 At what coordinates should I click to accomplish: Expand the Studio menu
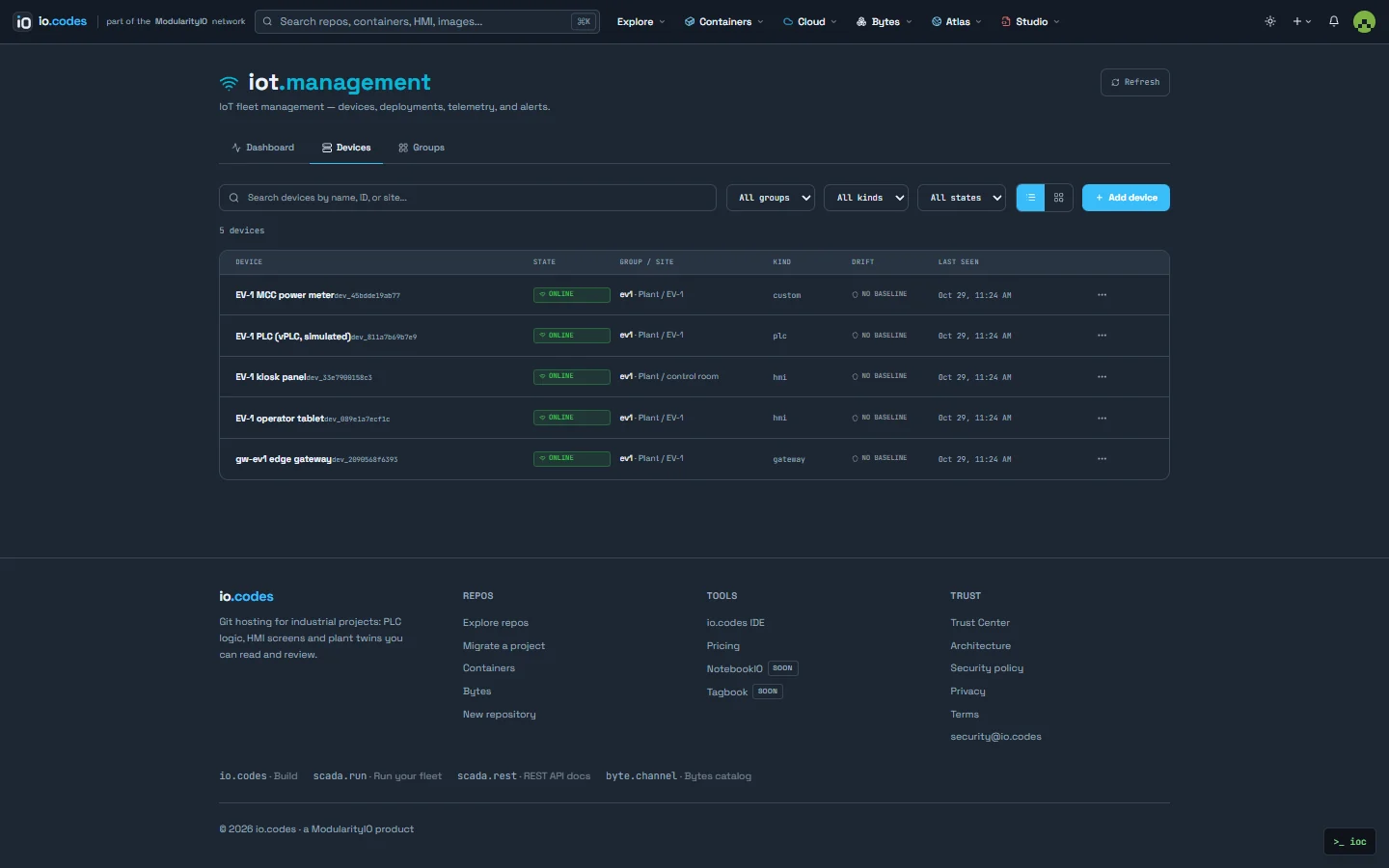[x=1030, y=21]
